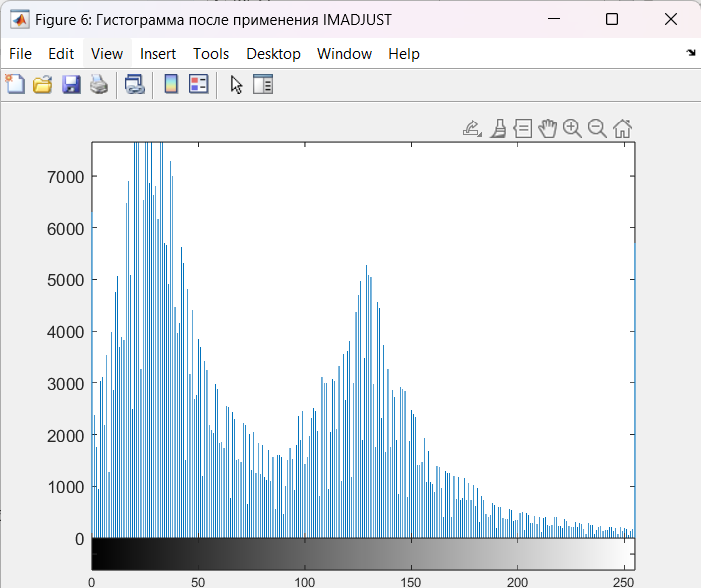701x588 pixels.
Task: Enable the Data Tips tool
Action: point(523,129)
